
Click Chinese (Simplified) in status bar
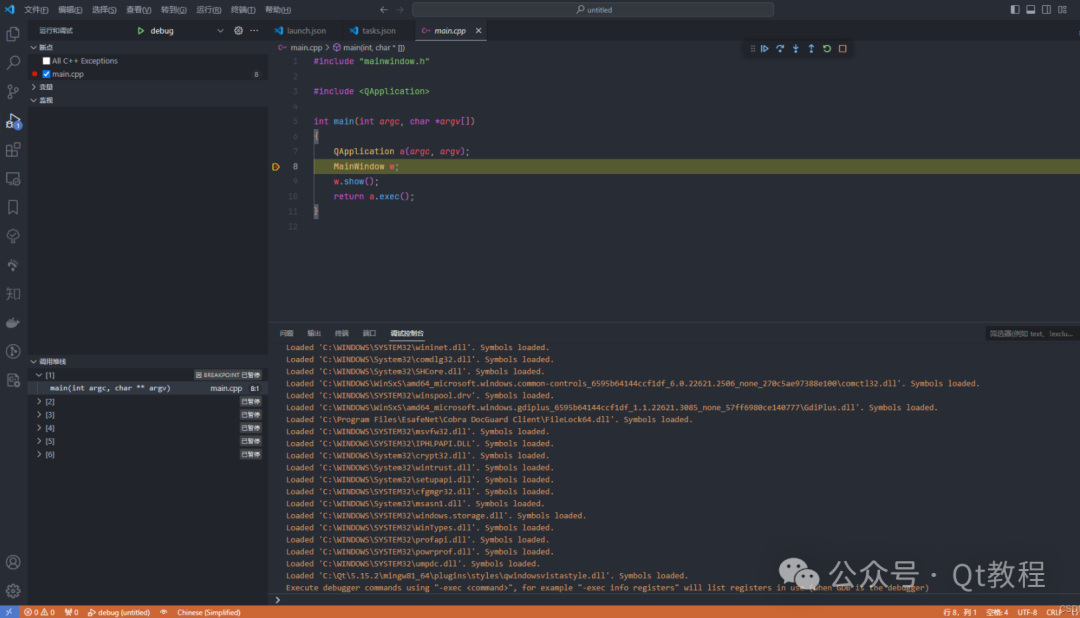pos(209,612)
